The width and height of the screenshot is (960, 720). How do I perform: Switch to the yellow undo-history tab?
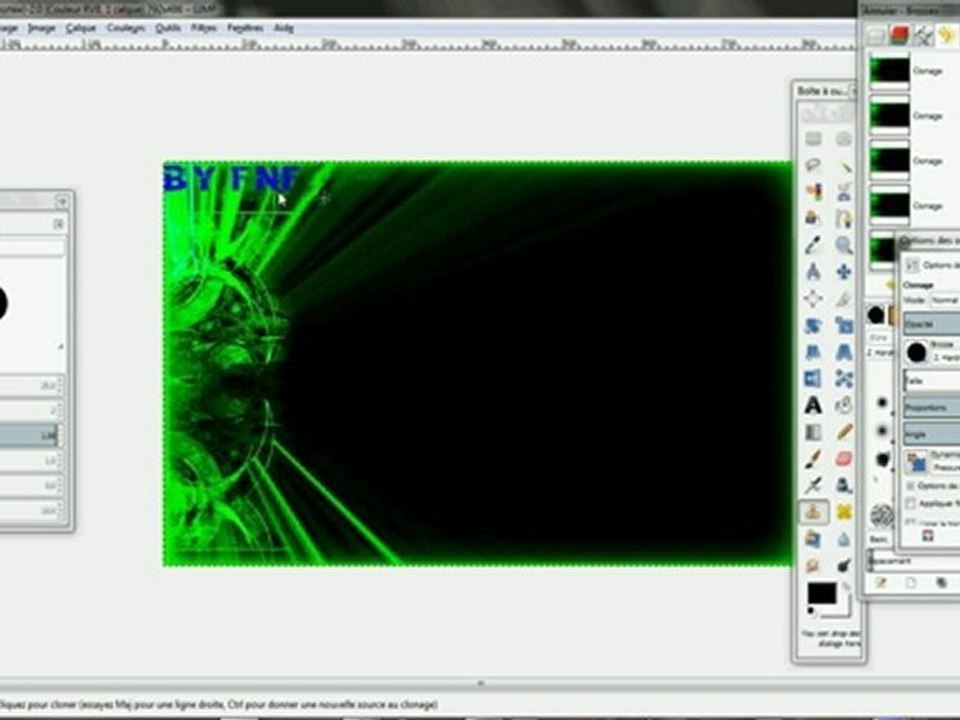946,36
